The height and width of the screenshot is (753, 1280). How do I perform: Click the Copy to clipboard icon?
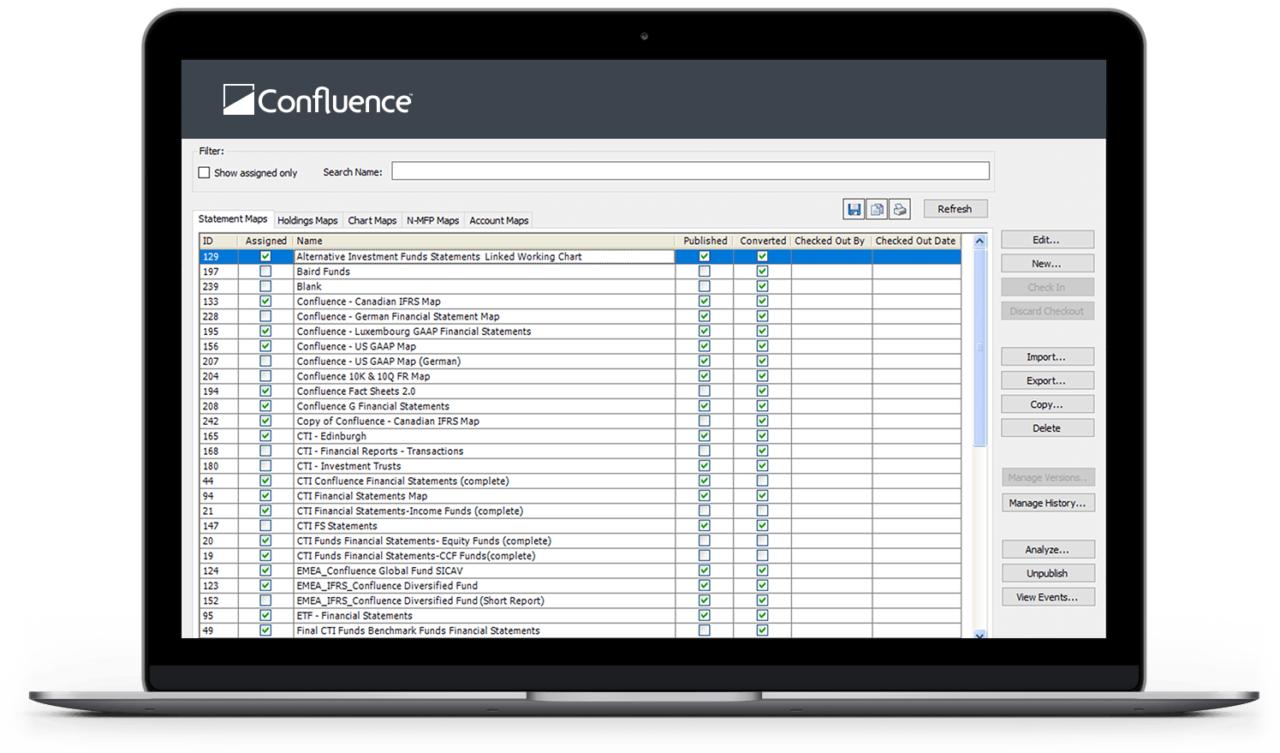pyautogui.click(x=877, y=209)
